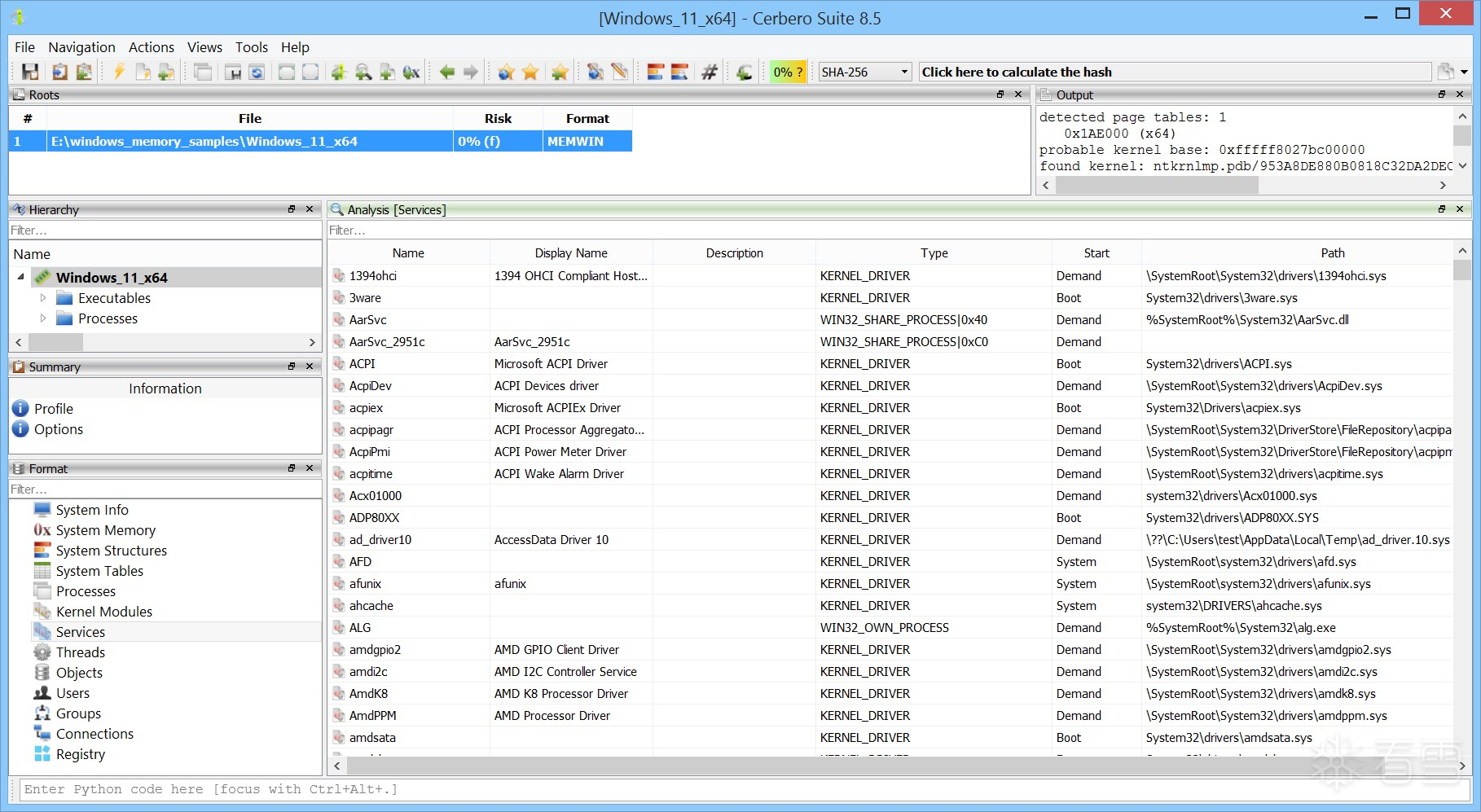
Task: Click the magnifier with green plus icon
Action: point(363,72)
